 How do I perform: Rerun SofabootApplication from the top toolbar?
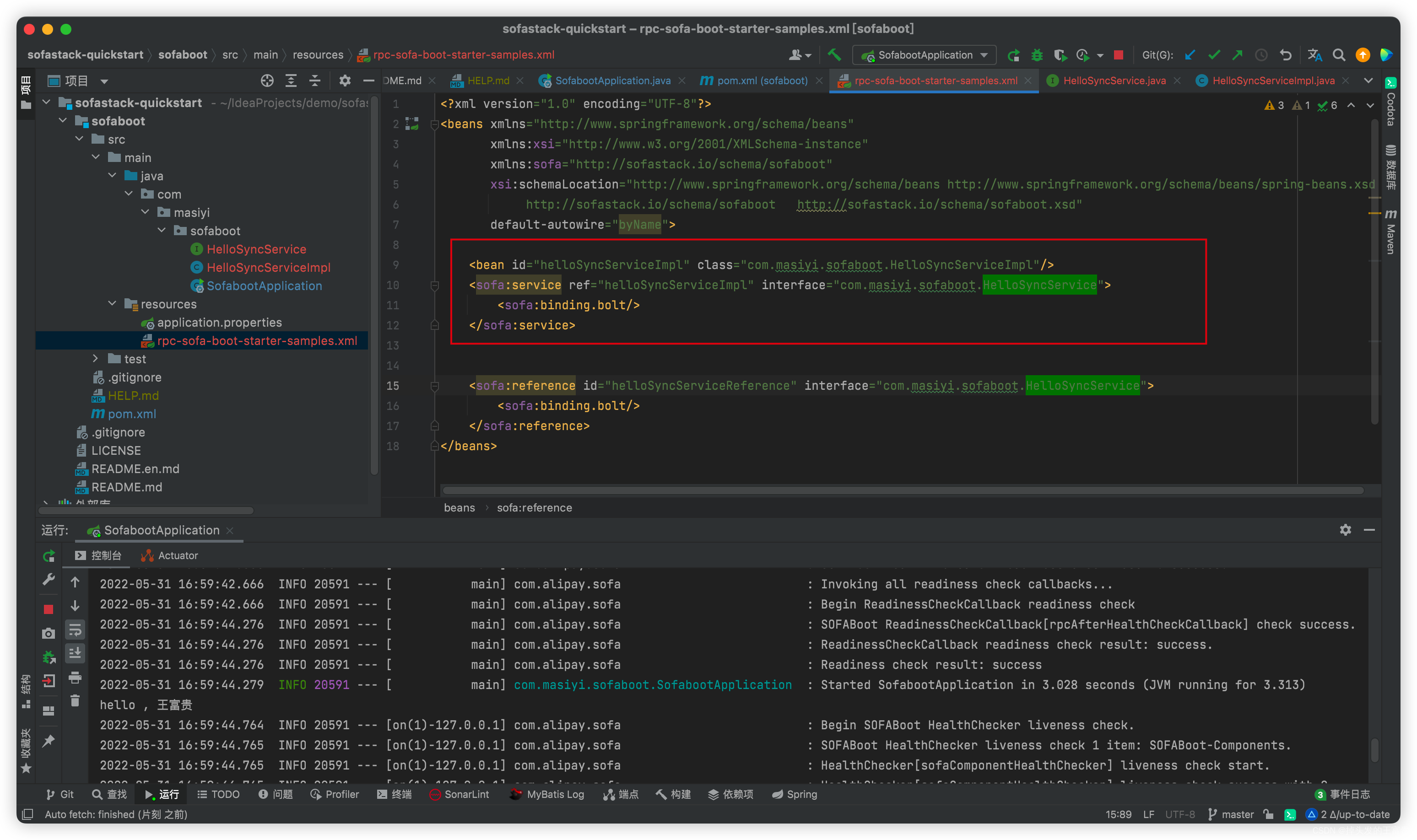click(x=1013, y=55)
